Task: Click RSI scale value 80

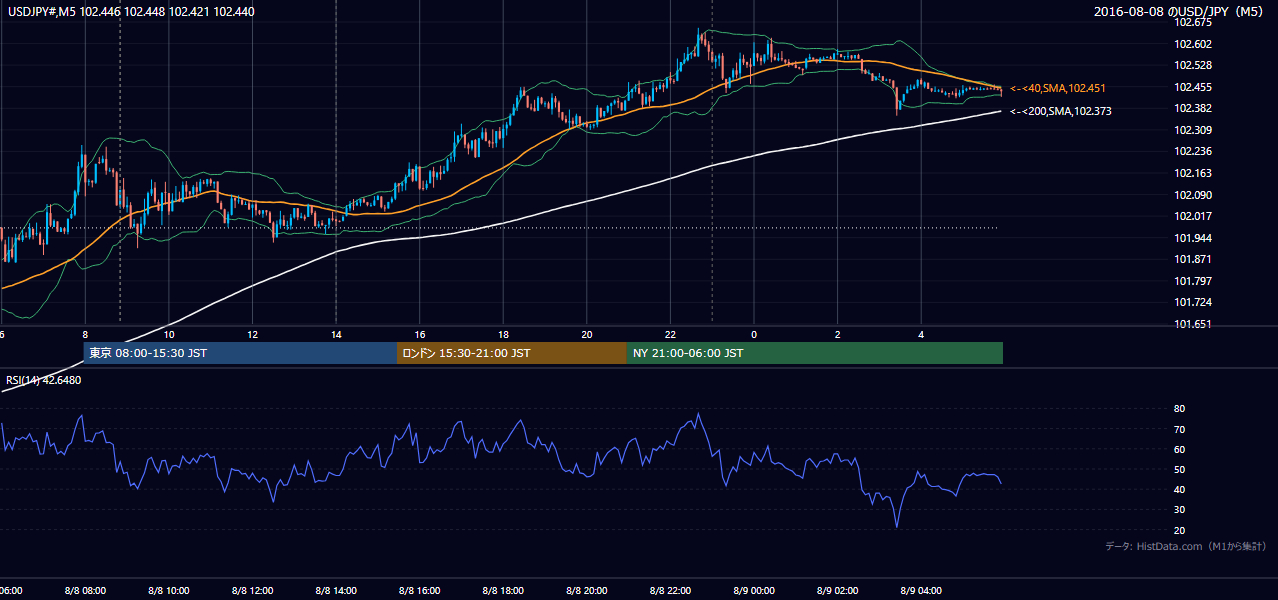Action: point(1179,409)
